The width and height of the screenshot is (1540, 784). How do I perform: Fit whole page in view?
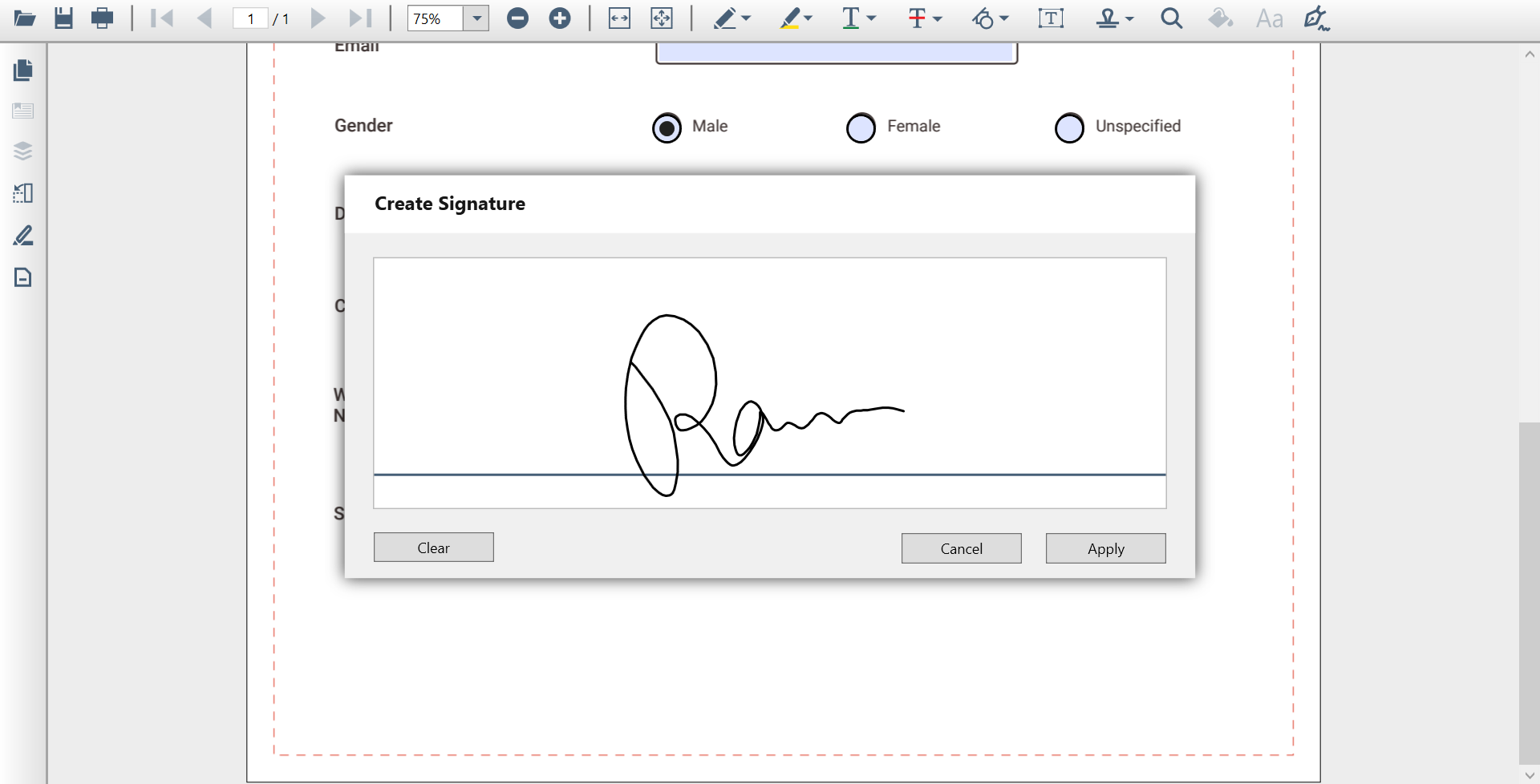pyautogui.click(x=662, y=18)
